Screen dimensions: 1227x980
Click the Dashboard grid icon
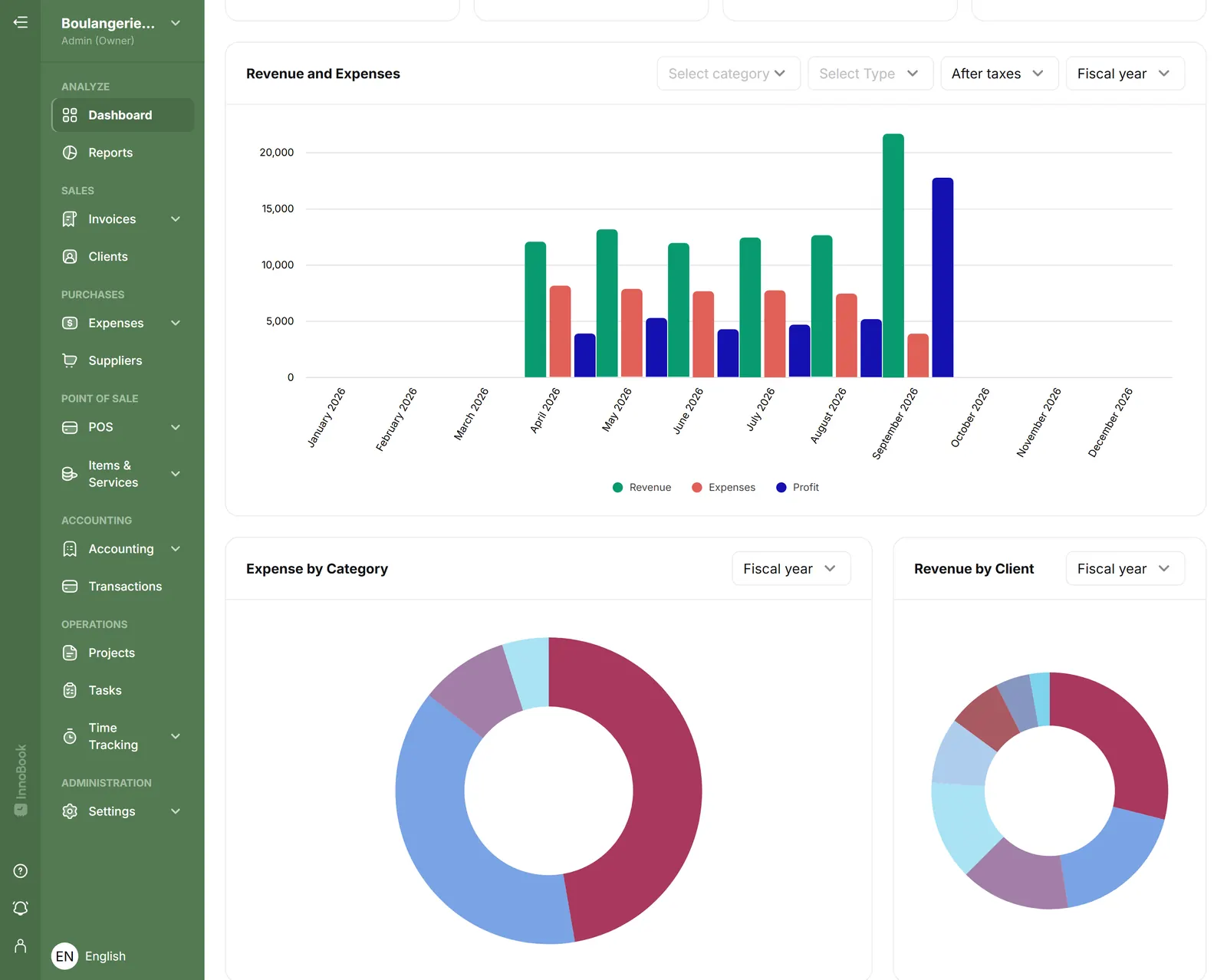click(x=70, y=115)
